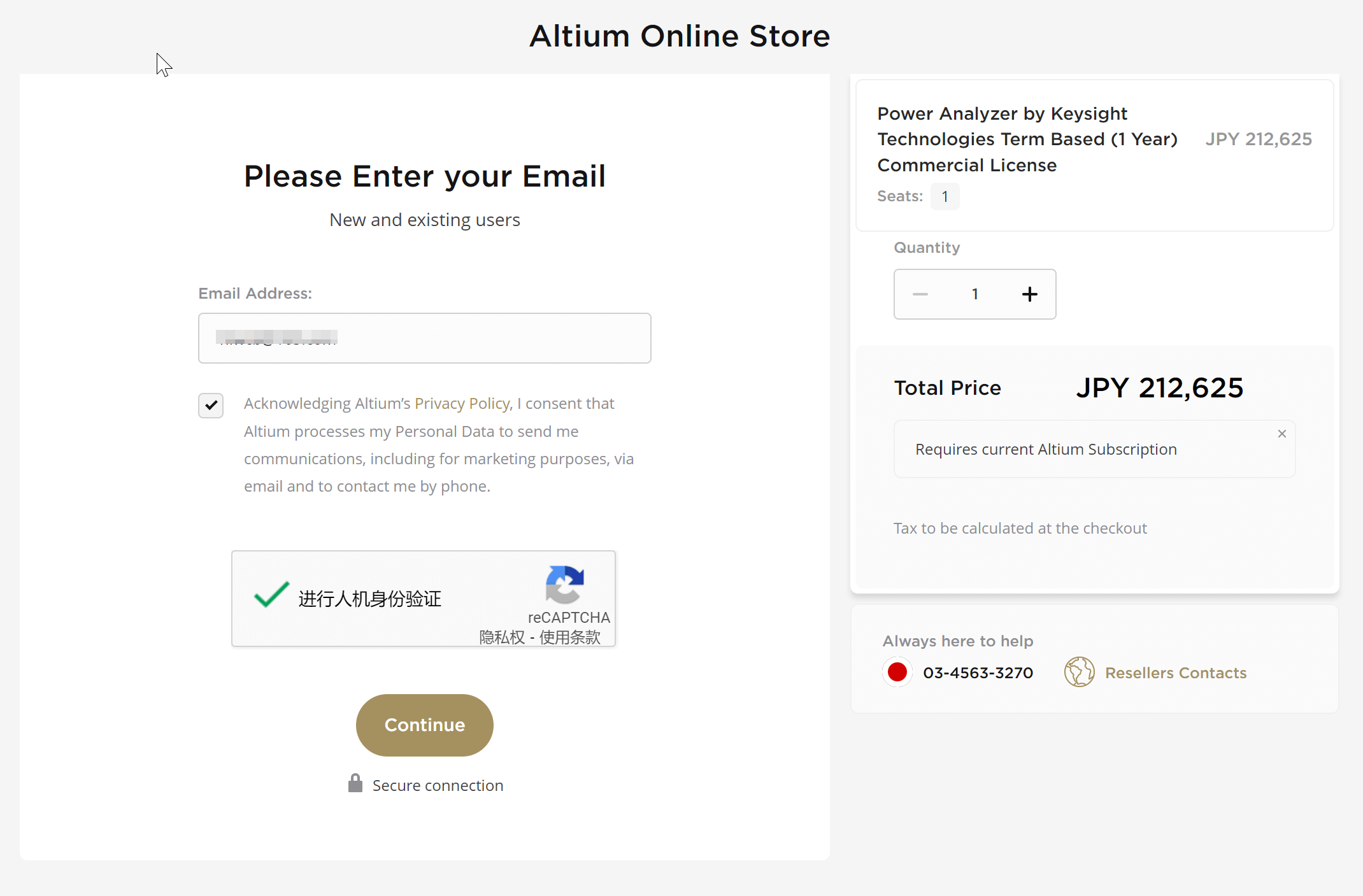Click the padlock secure connection icon

click(x=355, y=783)
